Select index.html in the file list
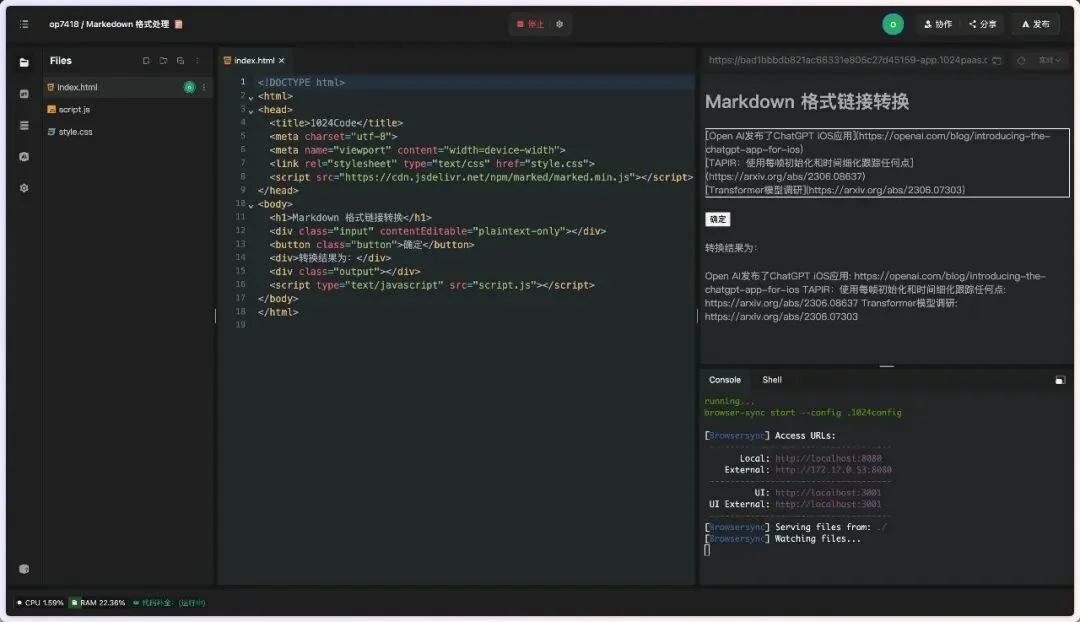The image size is (1080, 622). 128,87
